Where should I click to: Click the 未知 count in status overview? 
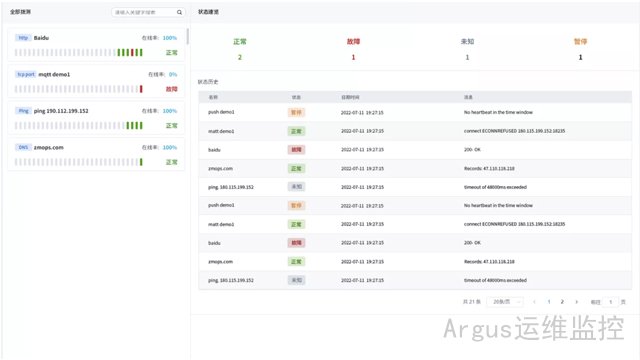(x=467, y=57)
